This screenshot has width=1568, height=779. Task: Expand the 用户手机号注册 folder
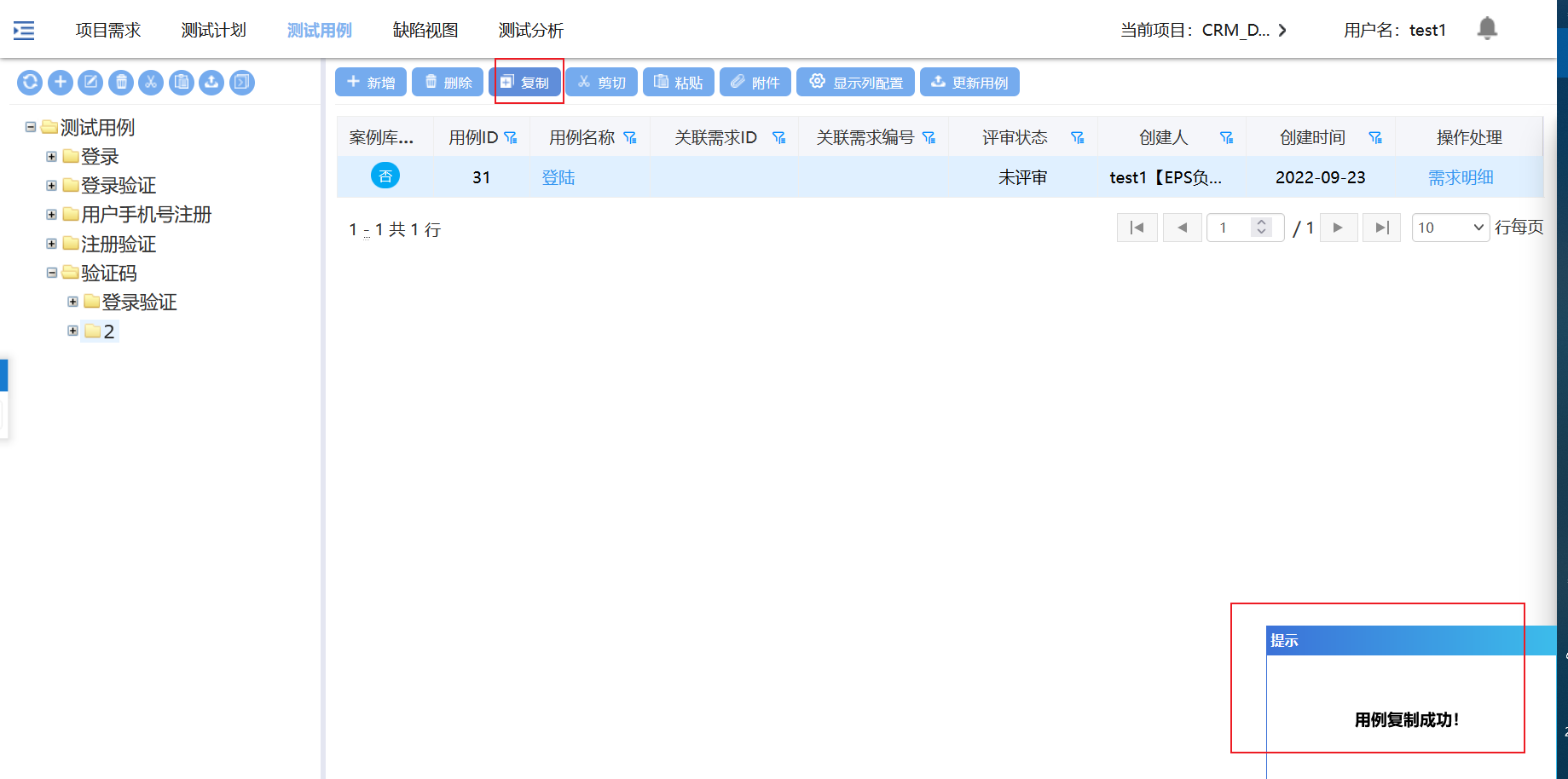click(x=51, y=215)
